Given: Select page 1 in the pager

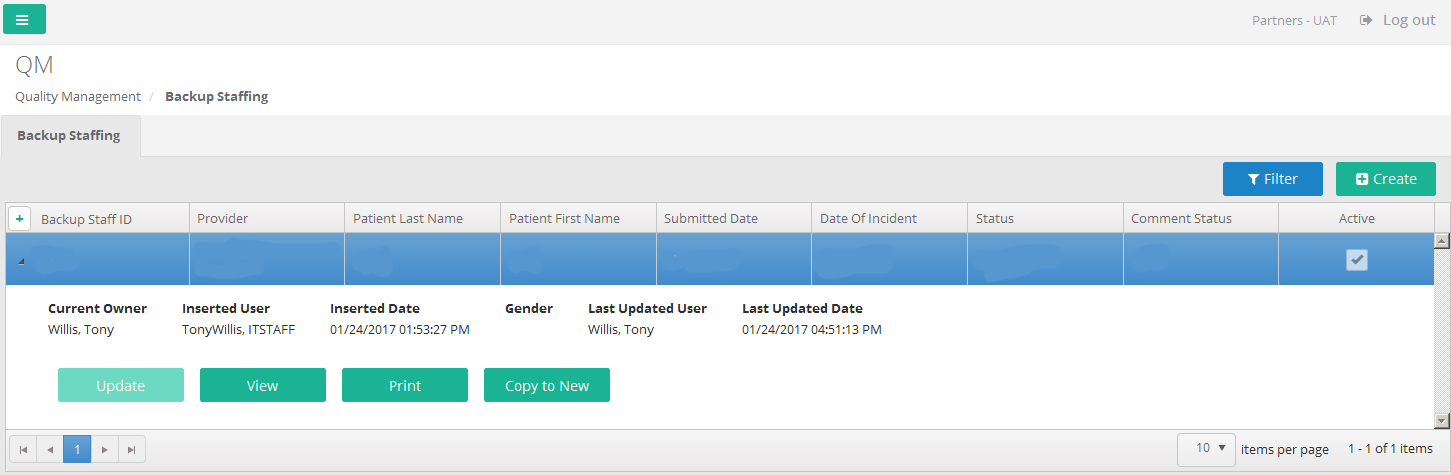Looking at the screenshot, I should tap(77, 450).
